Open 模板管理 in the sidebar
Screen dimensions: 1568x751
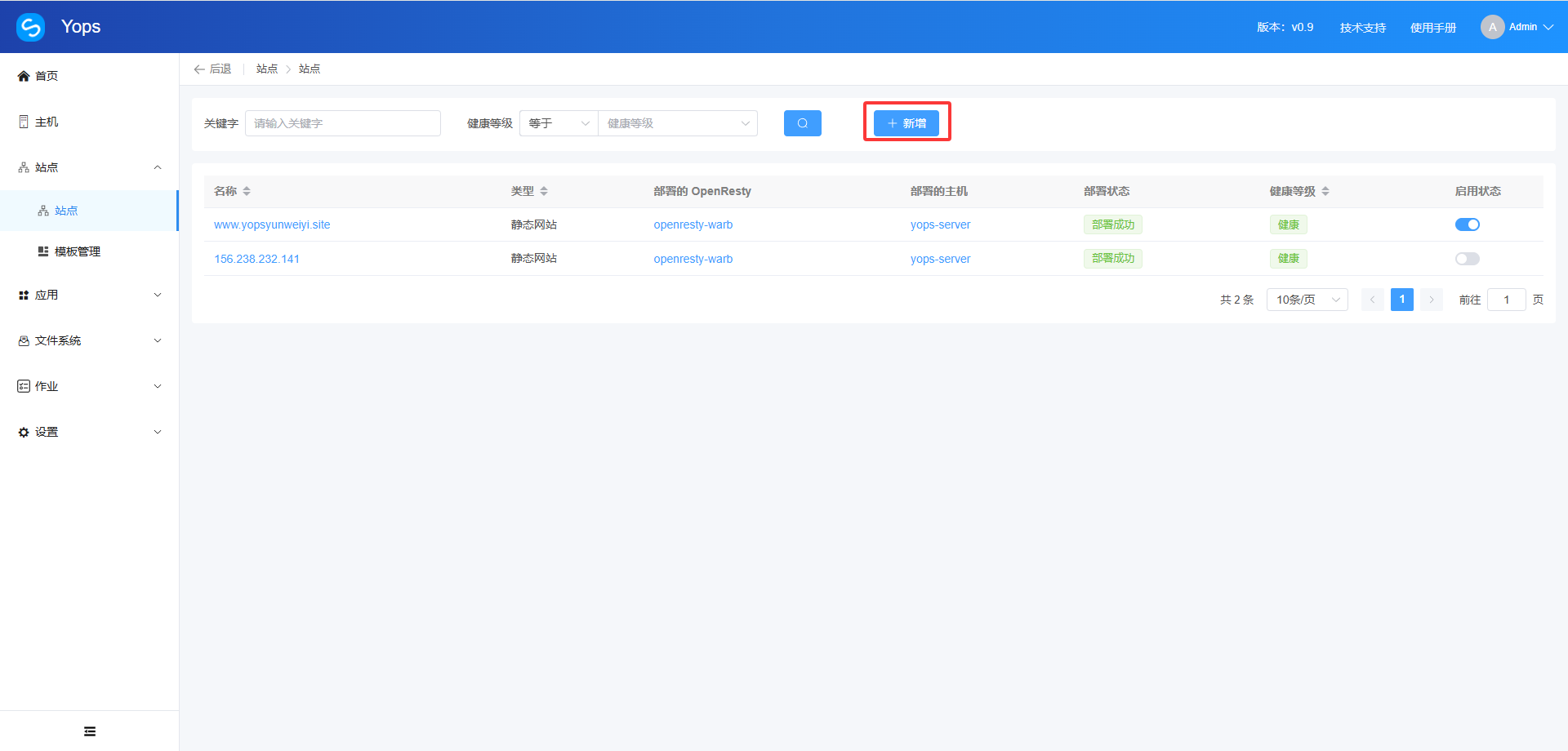78,251
